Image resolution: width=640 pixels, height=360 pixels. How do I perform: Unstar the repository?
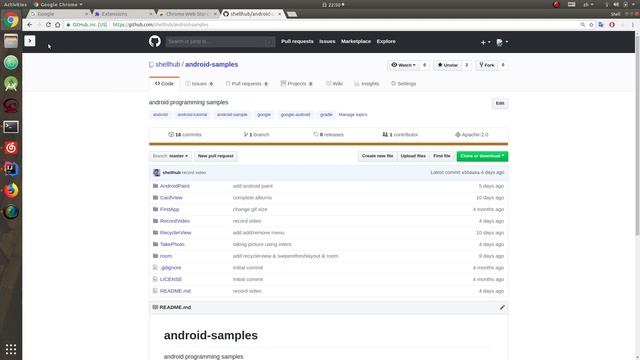click(x=448, y=65)
